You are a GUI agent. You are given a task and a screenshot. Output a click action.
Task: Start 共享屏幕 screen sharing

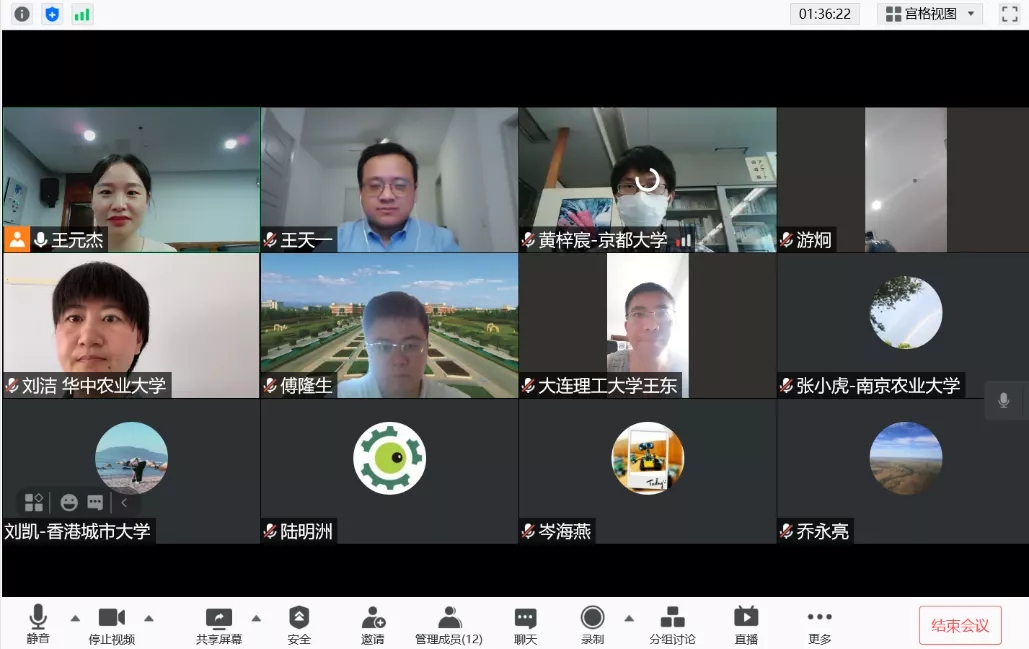[219, 624]
